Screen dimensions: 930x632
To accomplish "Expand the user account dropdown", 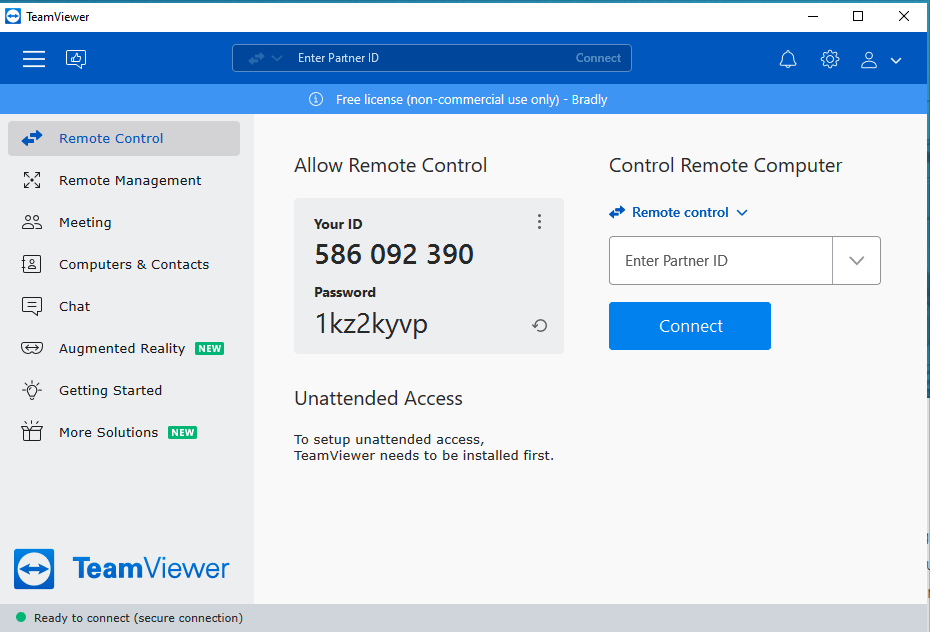I will (881, 60).
